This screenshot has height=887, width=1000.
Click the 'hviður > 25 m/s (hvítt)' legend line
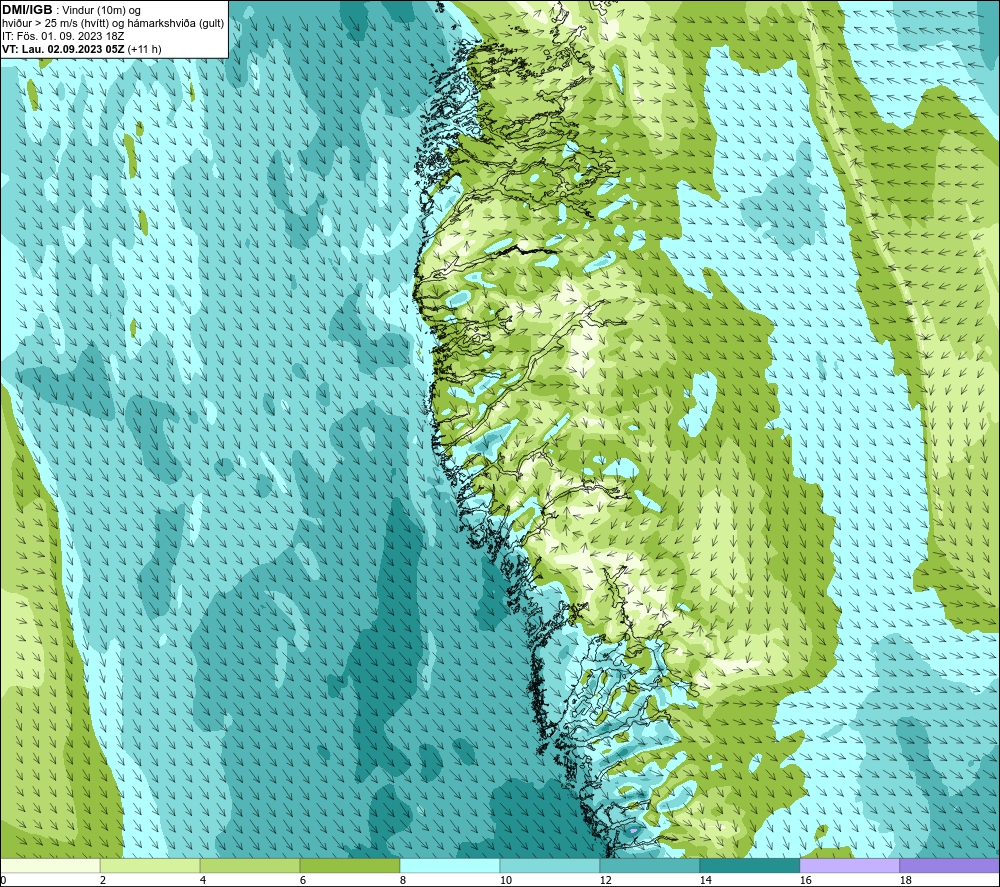pos(113,24)
